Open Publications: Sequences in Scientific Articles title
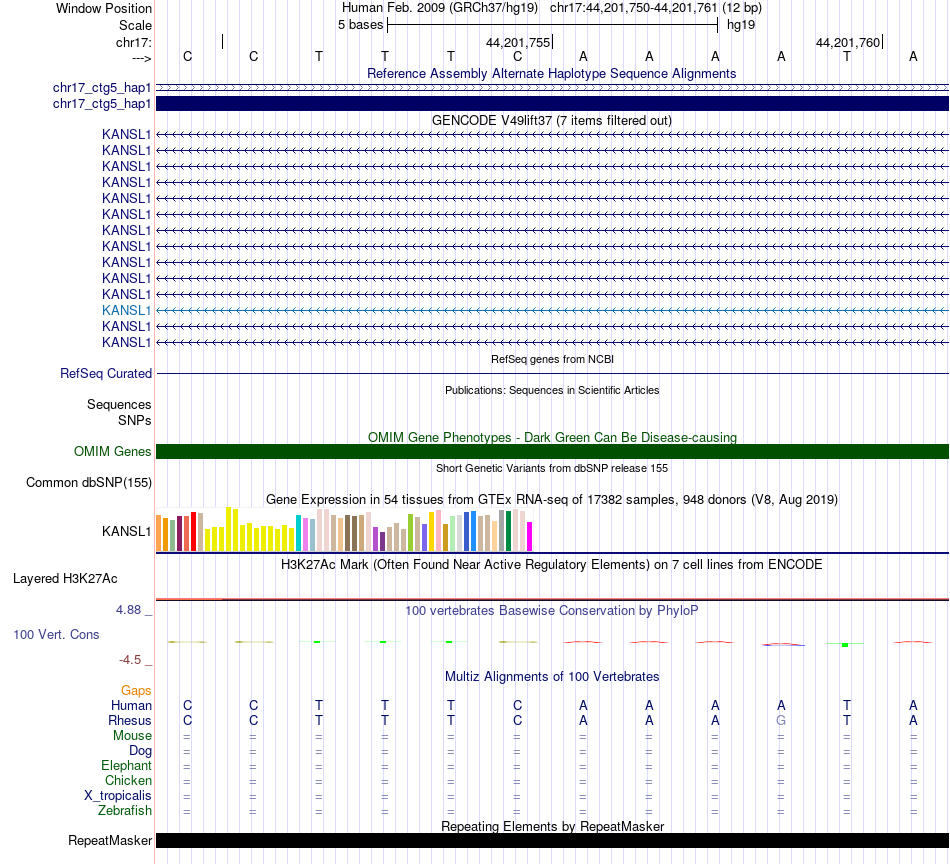This screenshot has width=950, height=864. coord(552,390)
